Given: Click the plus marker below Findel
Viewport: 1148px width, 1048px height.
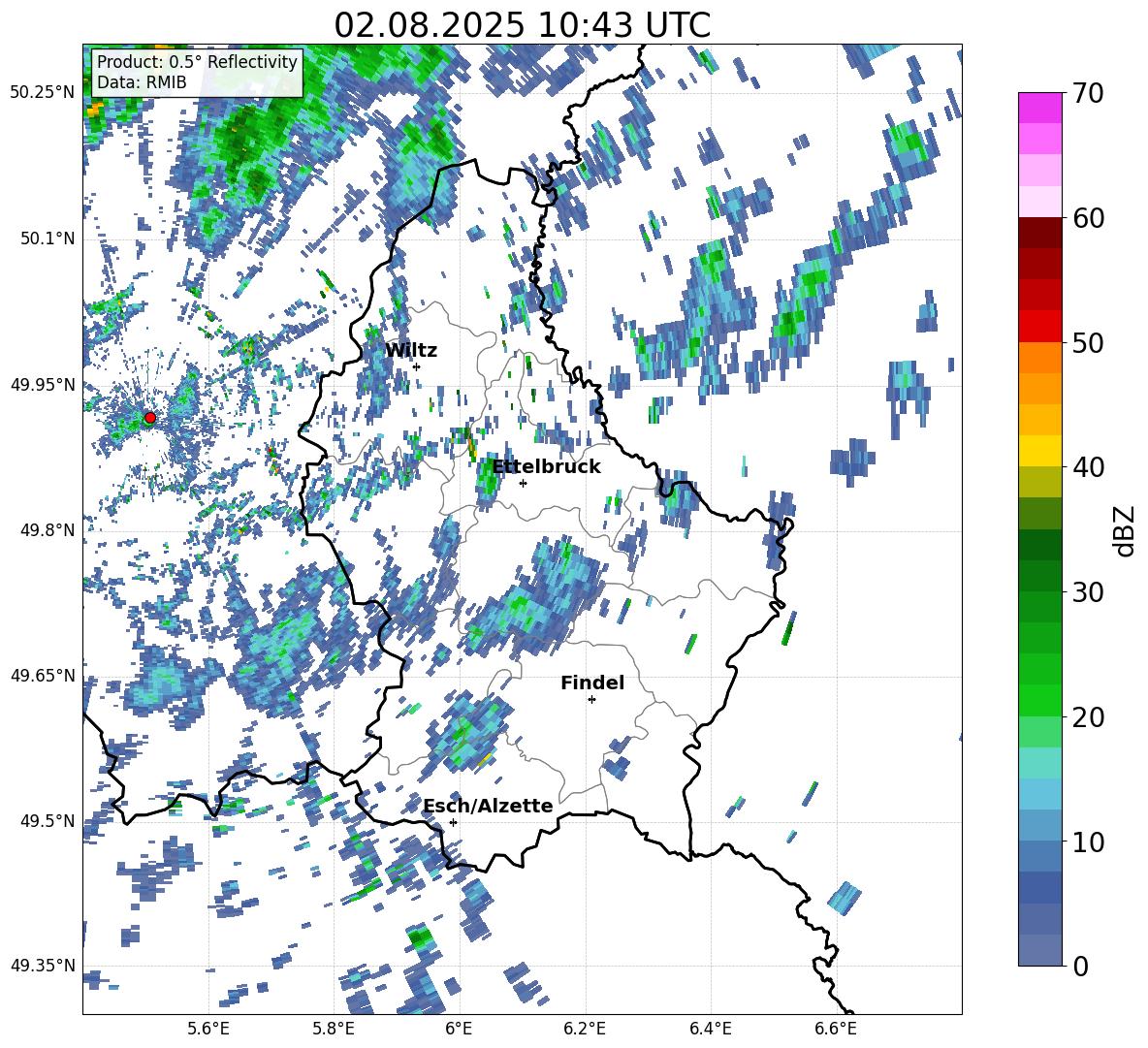Looking at the screenshot, I should 591,700.
